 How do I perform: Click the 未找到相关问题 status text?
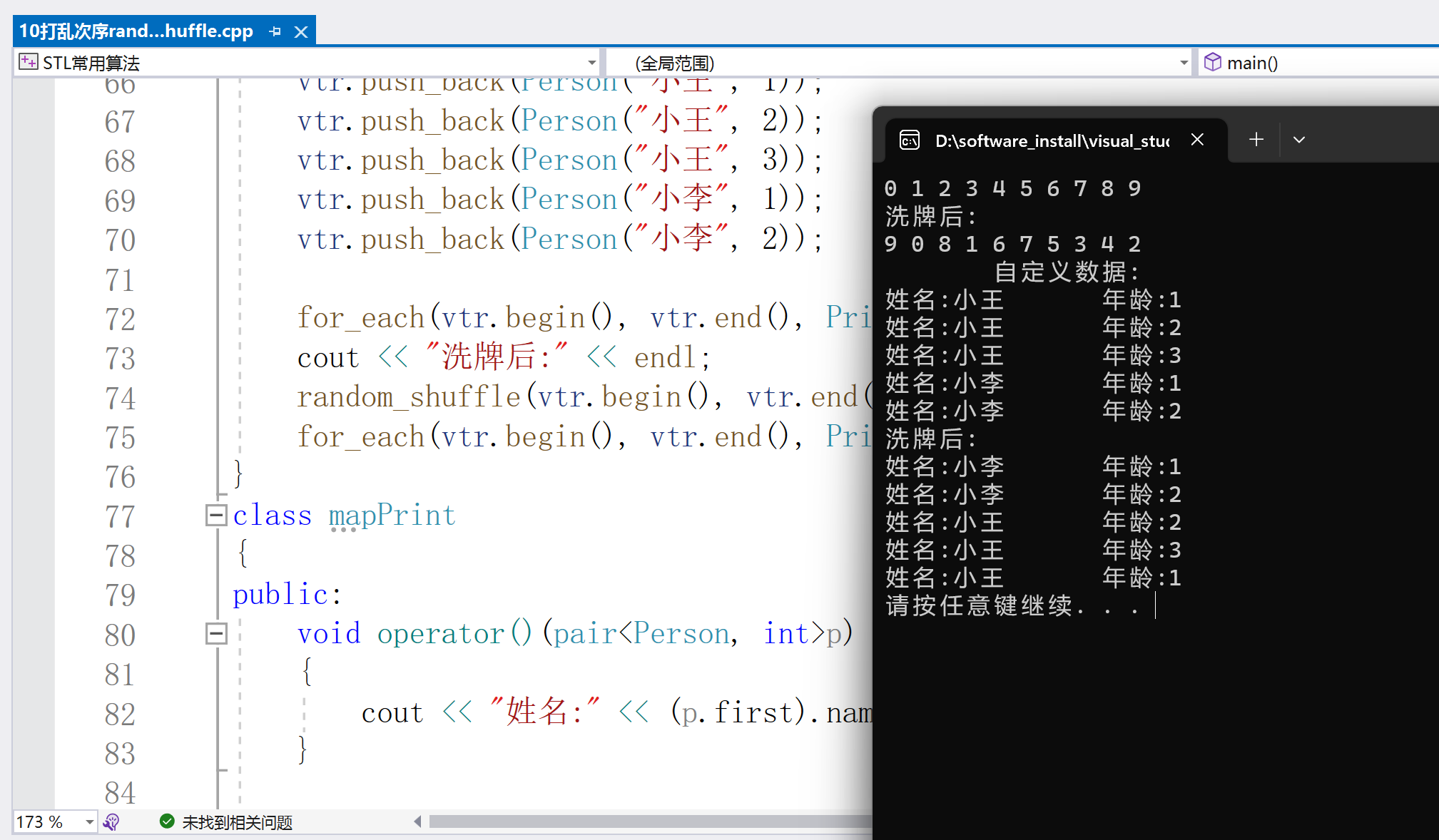(x=237, y=822)
